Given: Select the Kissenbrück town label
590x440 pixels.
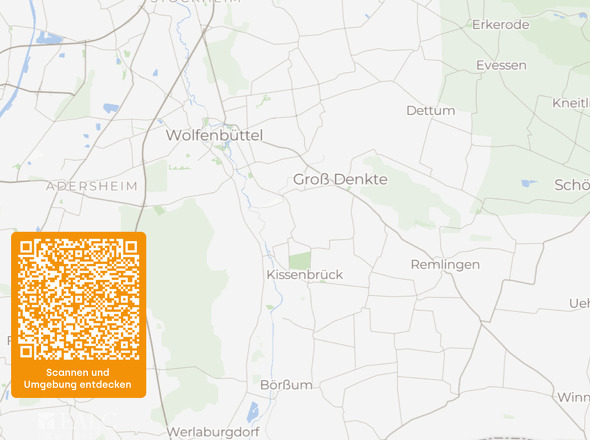Looking at the screenshot, I should pos(305,274).
